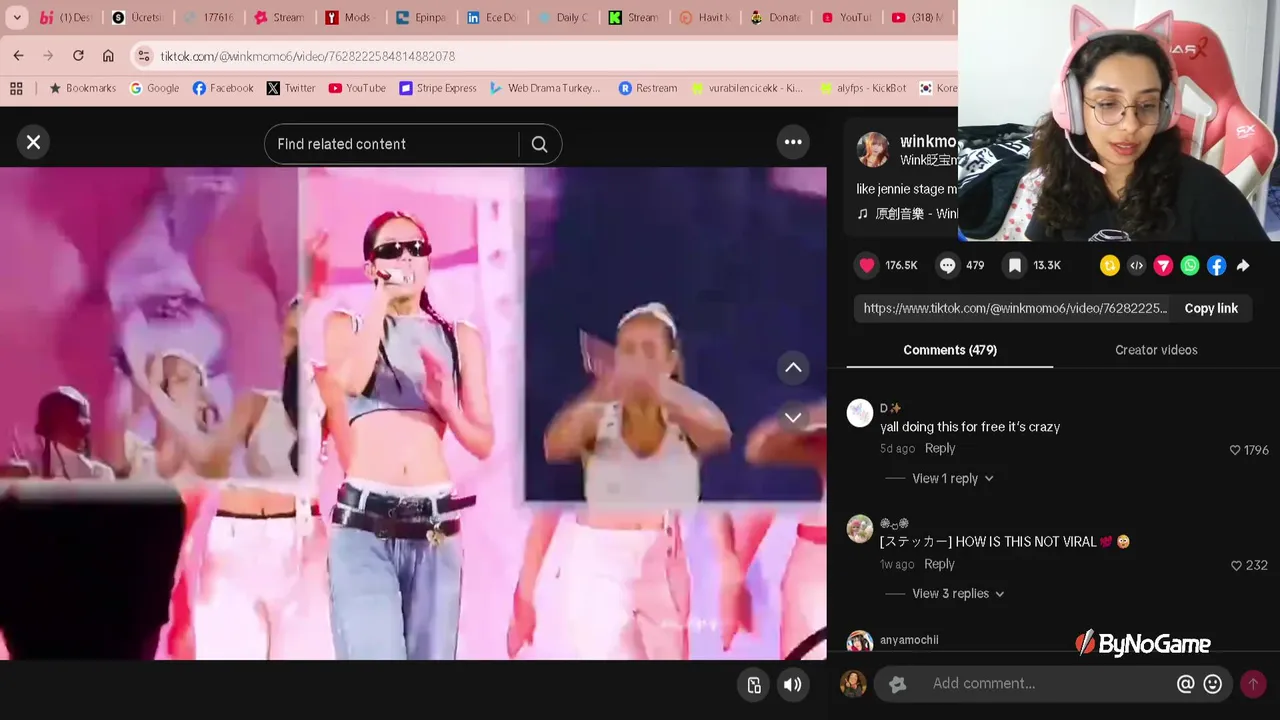Open the winkmo creator profile avatar

pos(873,150)
